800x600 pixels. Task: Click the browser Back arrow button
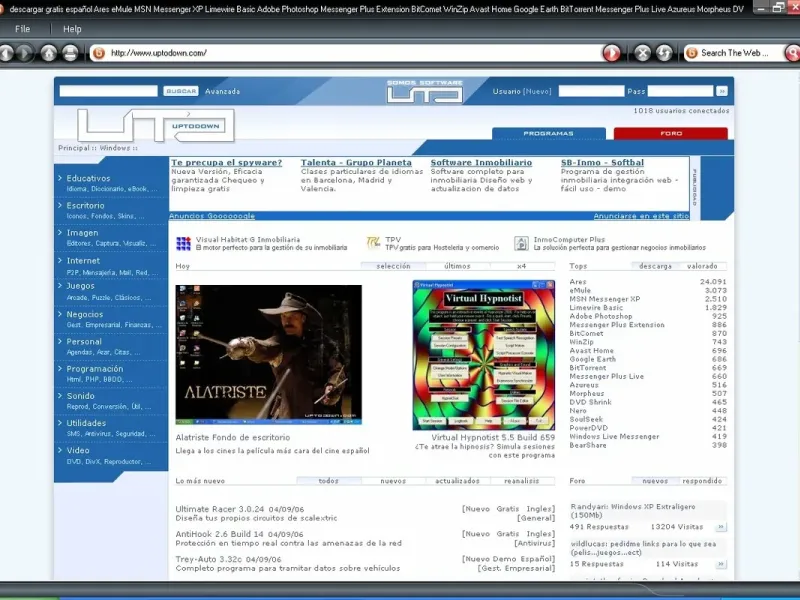5,53
